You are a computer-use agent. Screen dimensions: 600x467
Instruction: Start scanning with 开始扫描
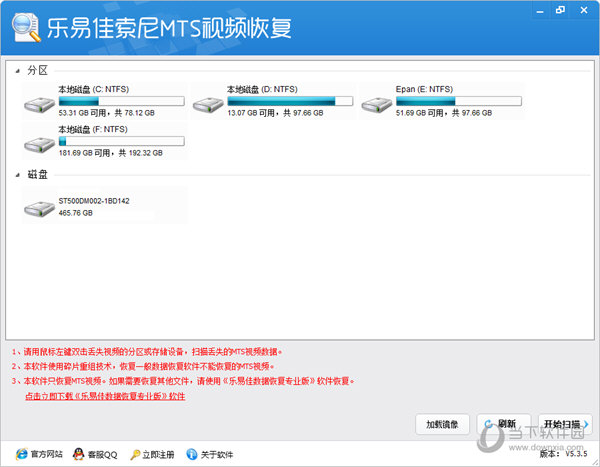coord(565,424)
